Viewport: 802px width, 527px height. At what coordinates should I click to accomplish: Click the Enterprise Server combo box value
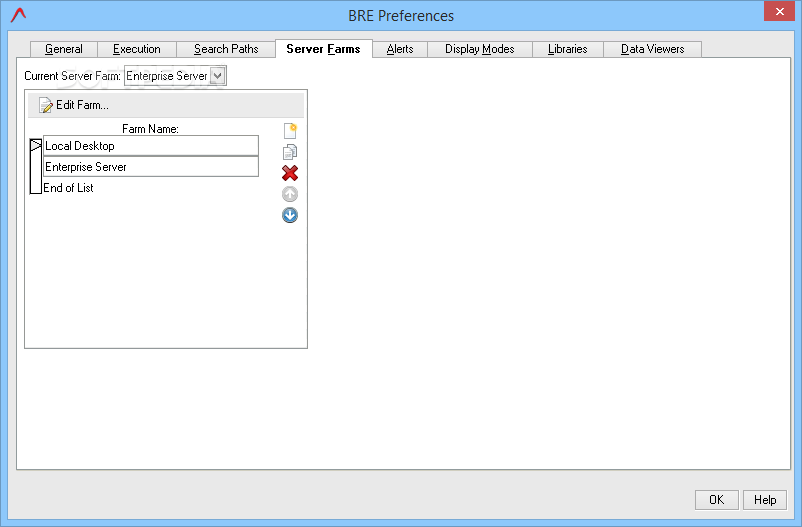[x=167, y=76]
